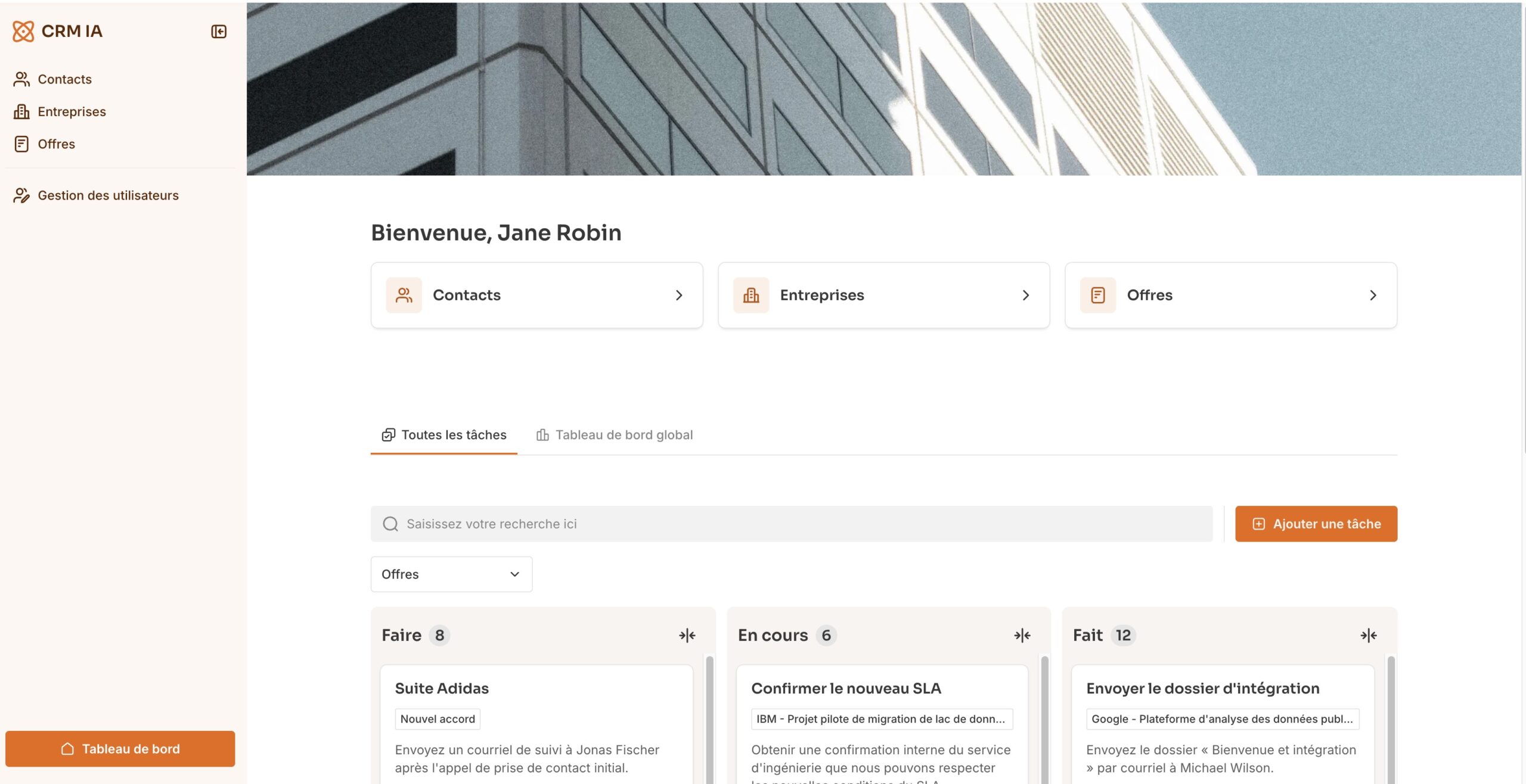Screen dimensions: 1526x784
Task: Open Gestion des utilisateurs in the sidebar
Action: click(107, 195)
